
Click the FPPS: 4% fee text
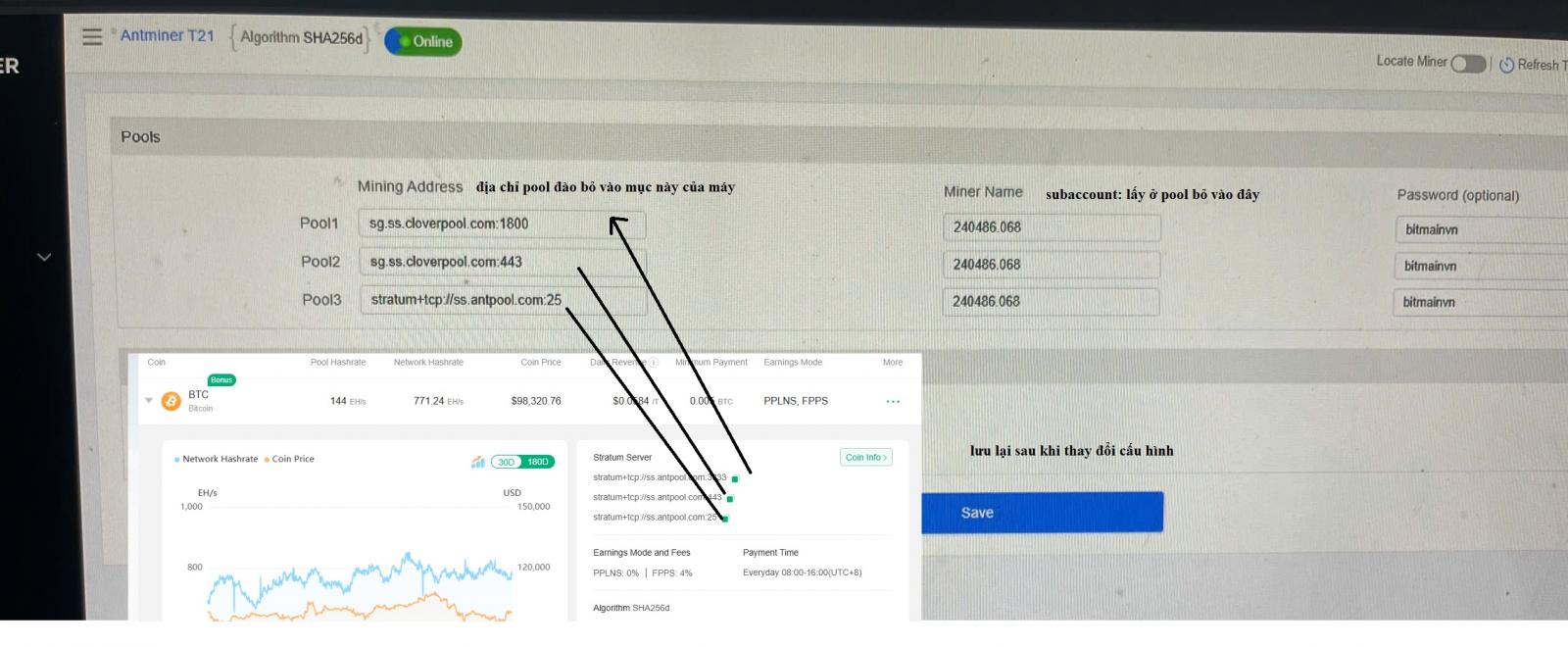(672, 573)
